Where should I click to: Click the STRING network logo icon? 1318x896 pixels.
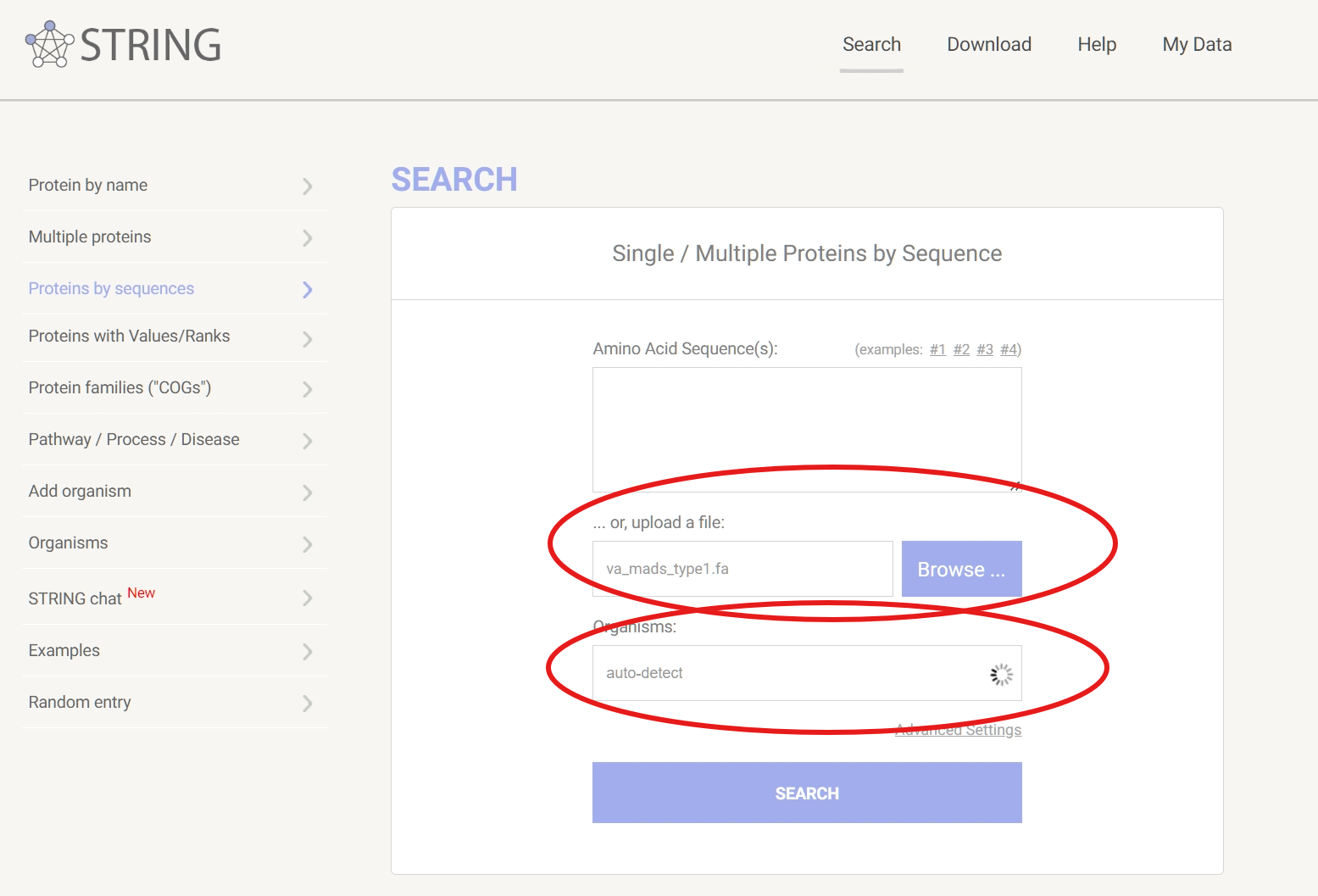click(50, 44)
